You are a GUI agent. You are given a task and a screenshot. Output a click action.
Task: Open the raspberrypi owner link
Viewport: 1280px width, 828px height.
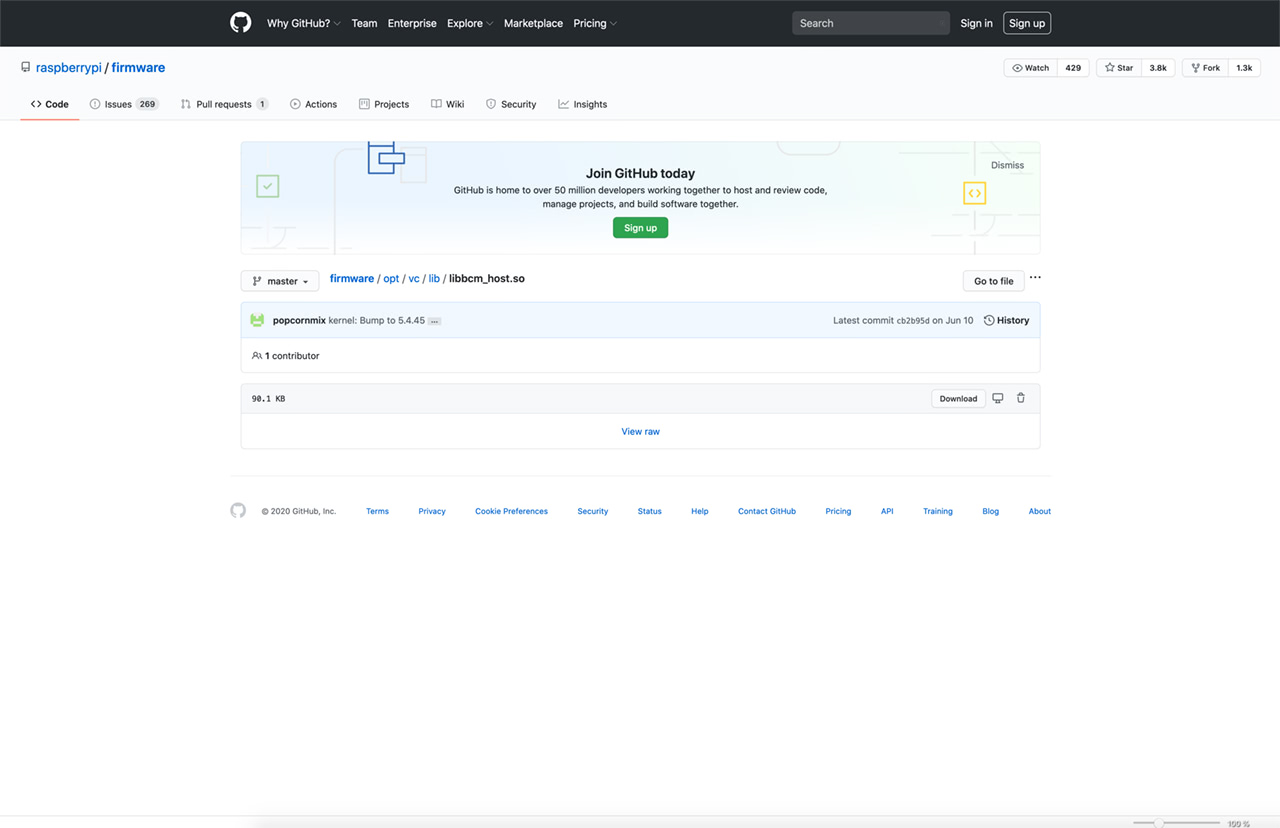(x=69, y=68)
